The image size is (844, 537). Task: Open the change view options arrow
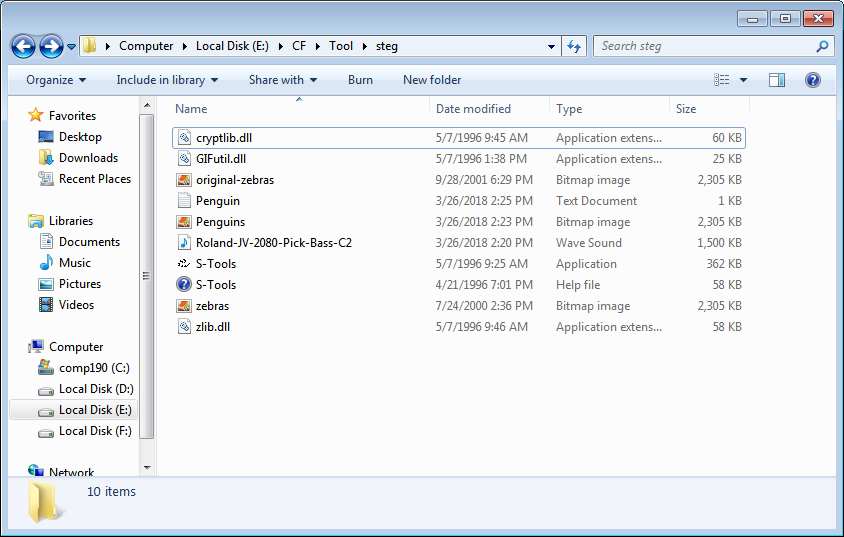pyautogui.click(x=744, y=80)
